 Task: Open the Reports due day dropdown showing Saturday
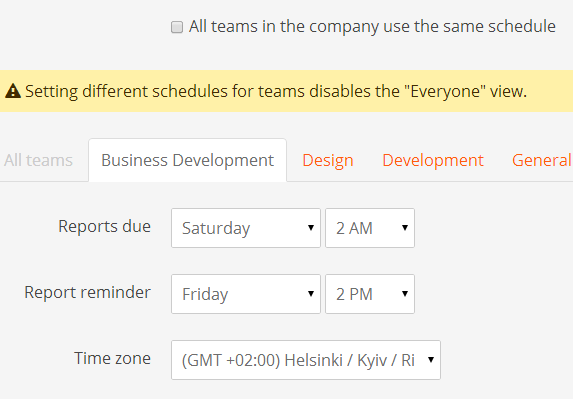[246, 228]
